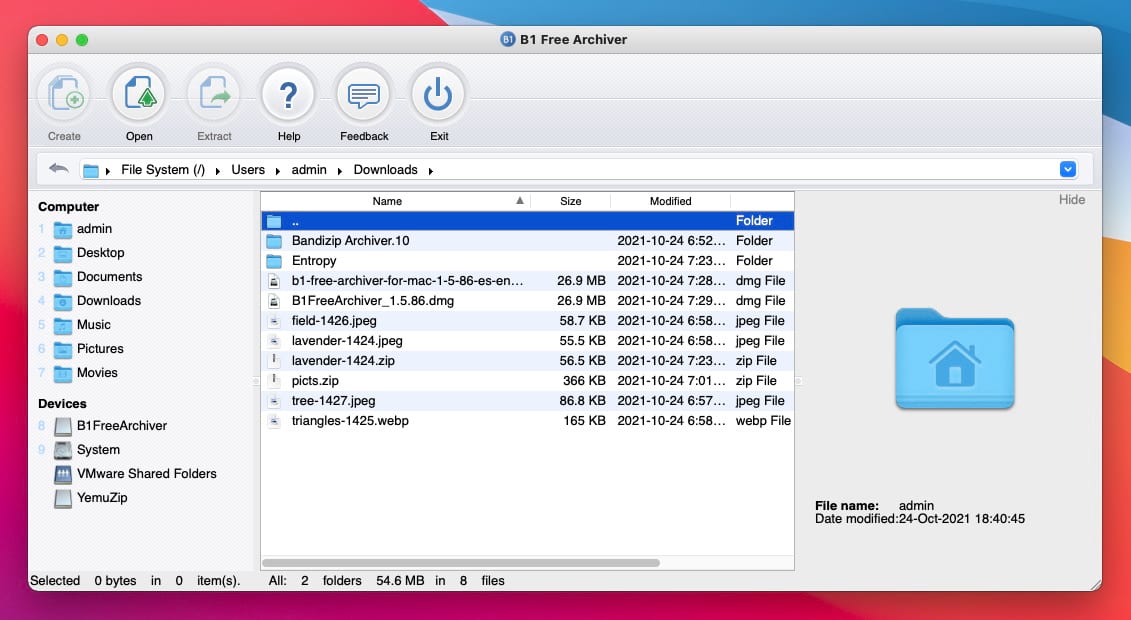Click the home folder preview thumbnail

pos(954,358)
